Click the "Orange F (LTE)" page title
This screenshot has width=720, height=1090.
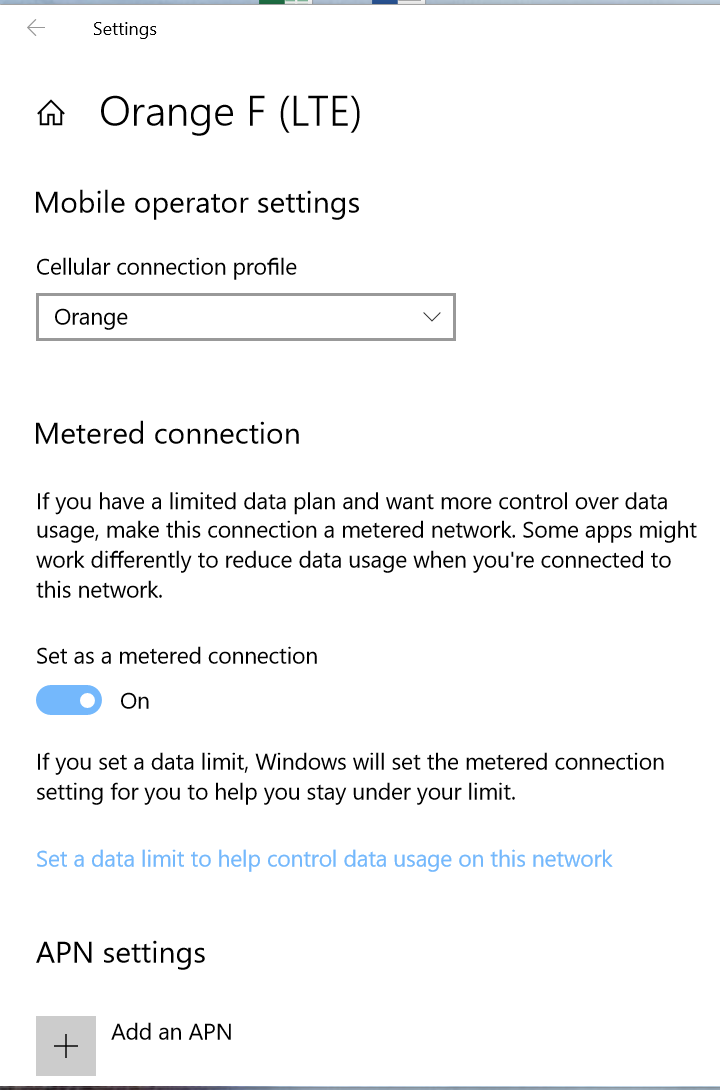[230, 113]
